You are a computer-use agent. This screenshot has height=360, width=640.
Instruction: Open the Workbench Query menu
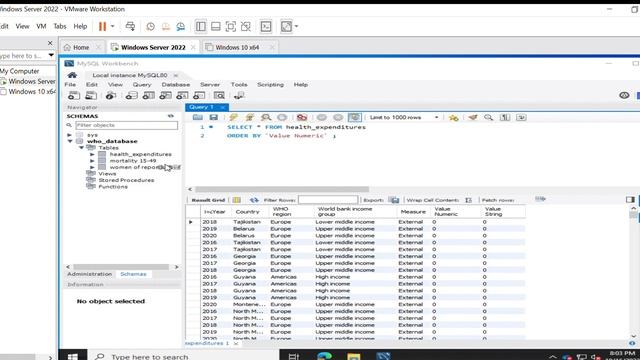pyautogui.click(x=142, y=85)
